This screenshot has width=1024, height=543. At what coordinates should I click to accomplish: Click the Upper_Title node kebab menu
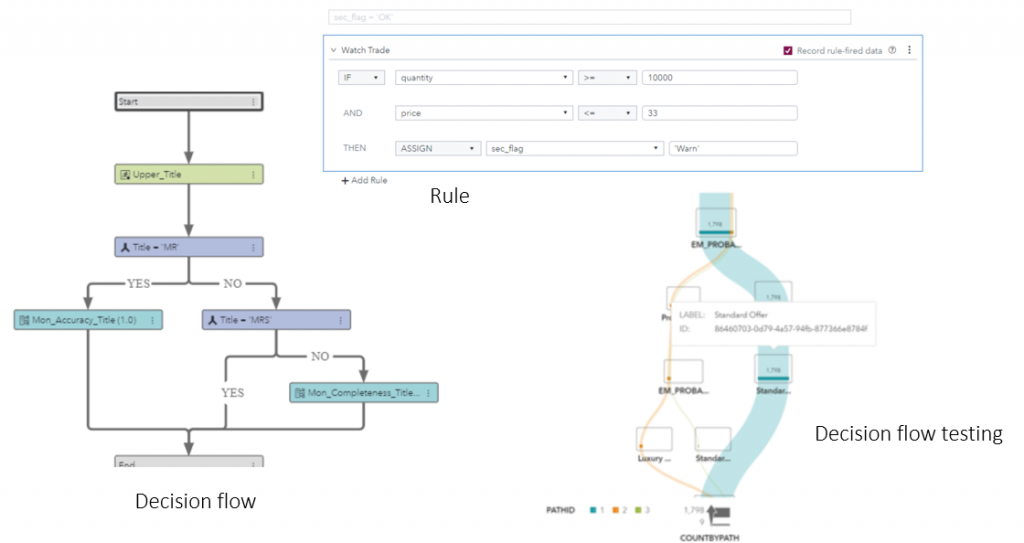point(253,175)
